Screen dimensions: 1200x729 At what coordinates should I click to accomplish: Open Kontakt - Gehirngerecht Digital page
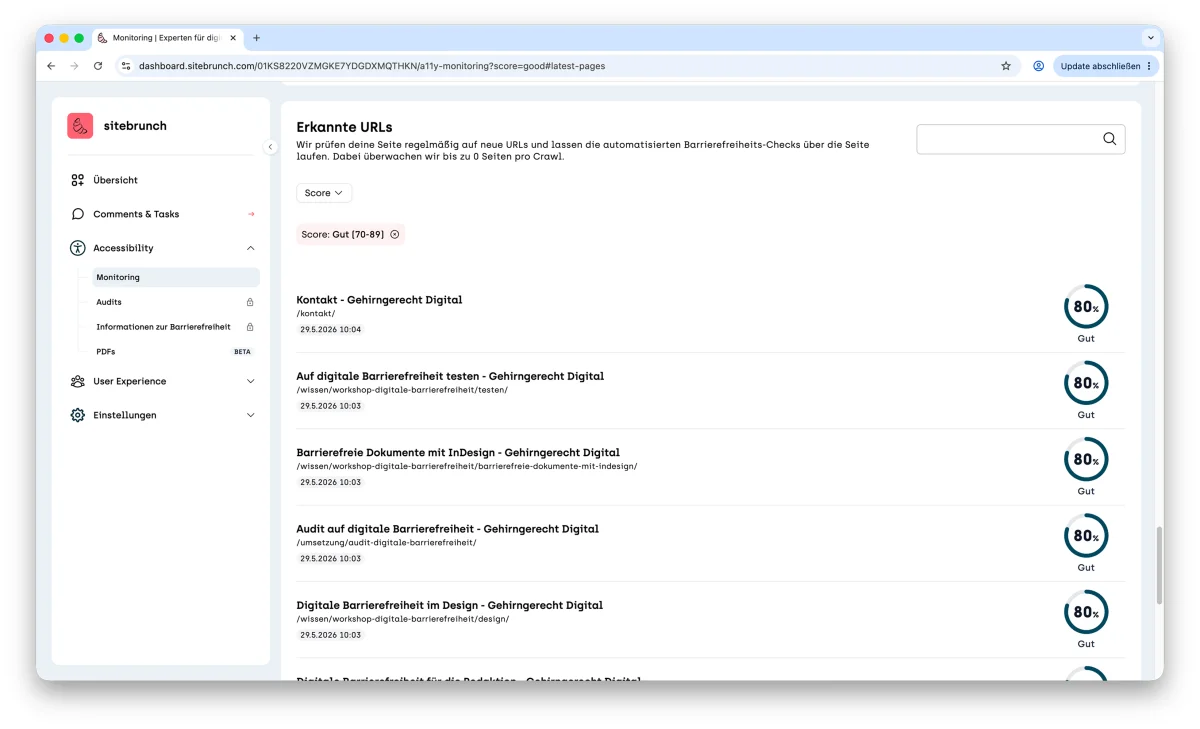(379, 300)
